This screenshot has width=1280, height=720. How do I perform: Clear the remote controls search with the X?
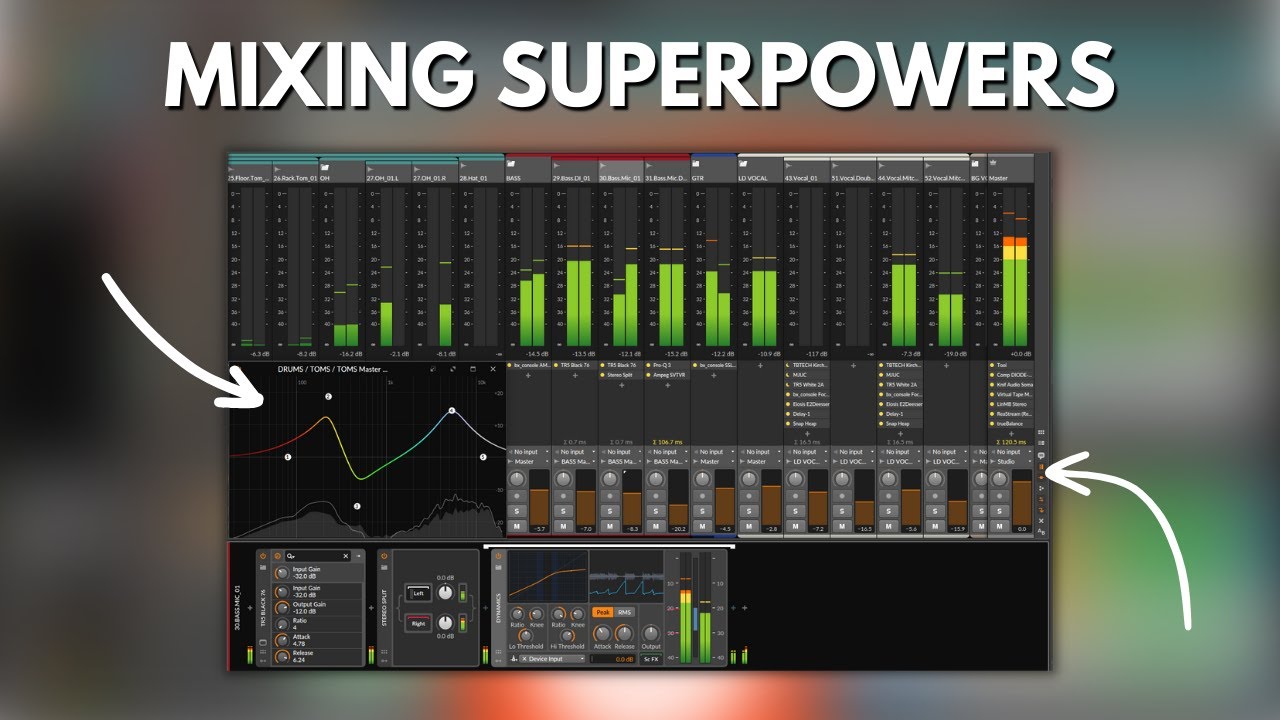pyautogui.click(x=346, y=556)
